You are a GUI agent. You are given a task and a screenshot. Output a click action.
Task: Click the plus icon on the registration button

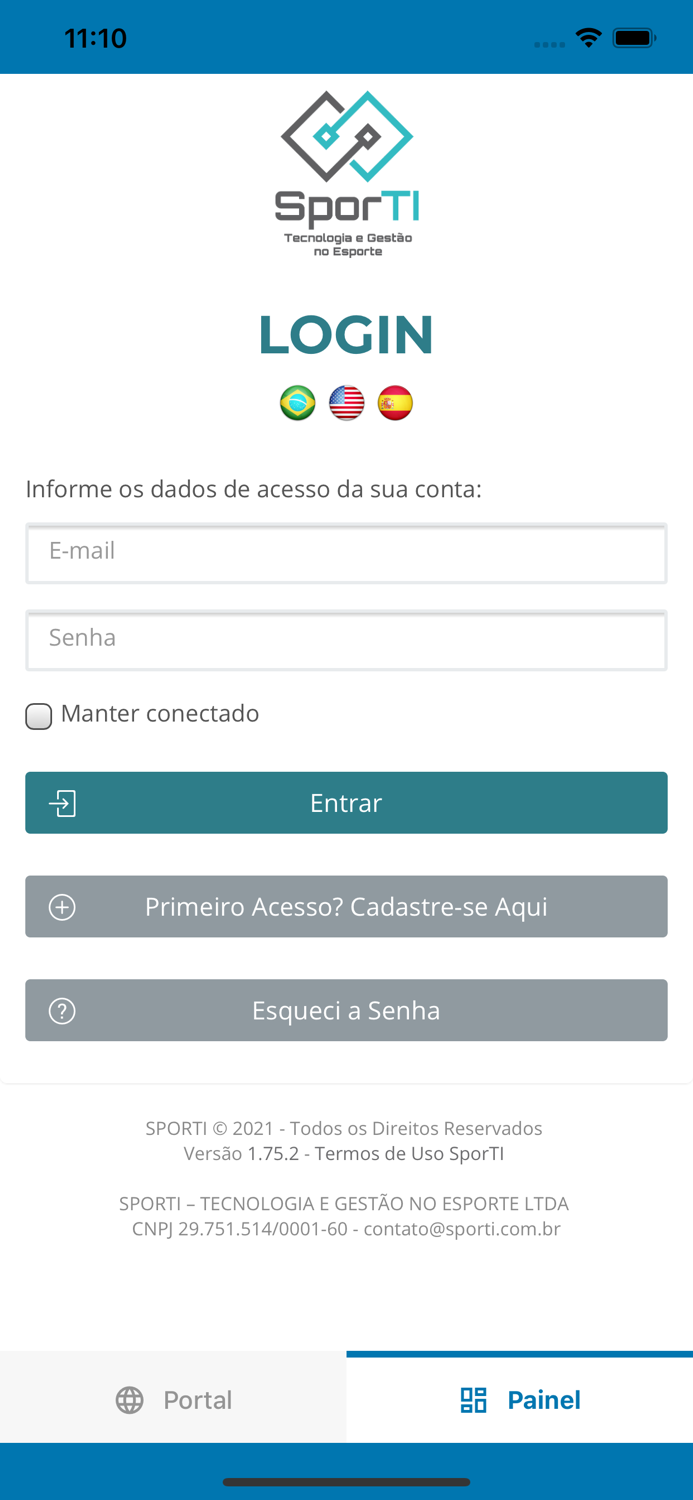[62, 906]
